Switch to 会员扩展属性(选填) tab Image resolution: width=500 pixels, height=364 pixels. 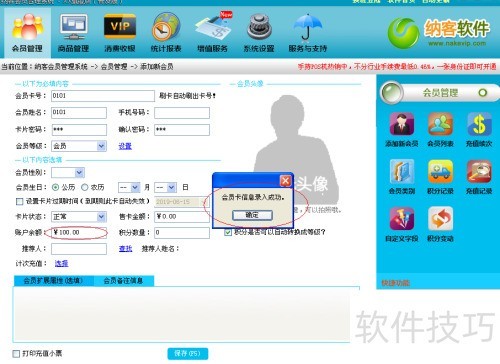(53, 281)
